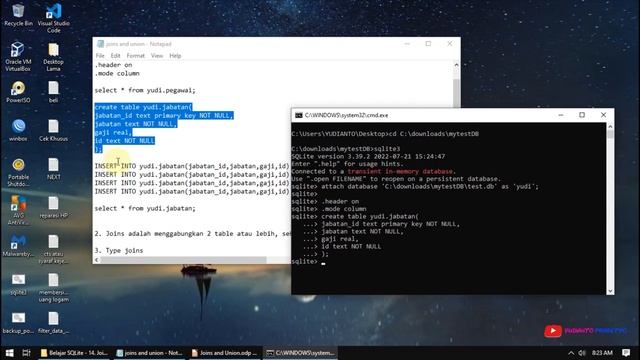Close the cmd.exe window
This screenshot has height=360, width=640.
pos(603,115)
